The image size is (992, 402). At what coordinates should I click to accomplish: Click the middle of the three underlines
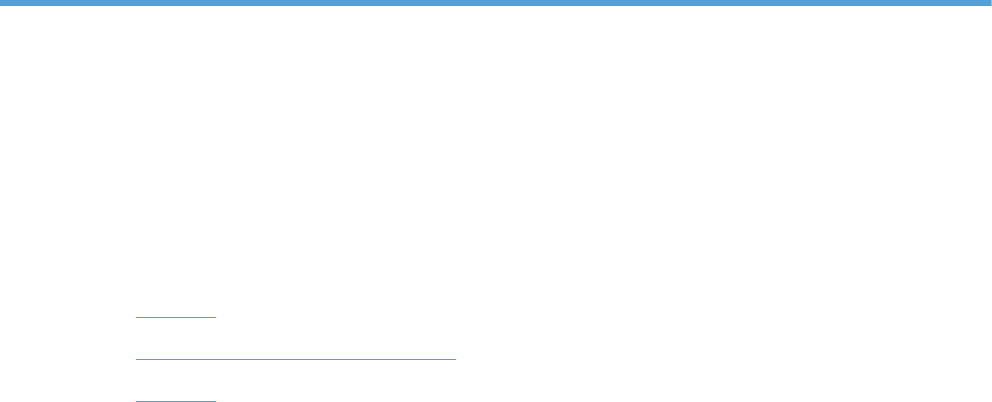click(x=295, y=360)
